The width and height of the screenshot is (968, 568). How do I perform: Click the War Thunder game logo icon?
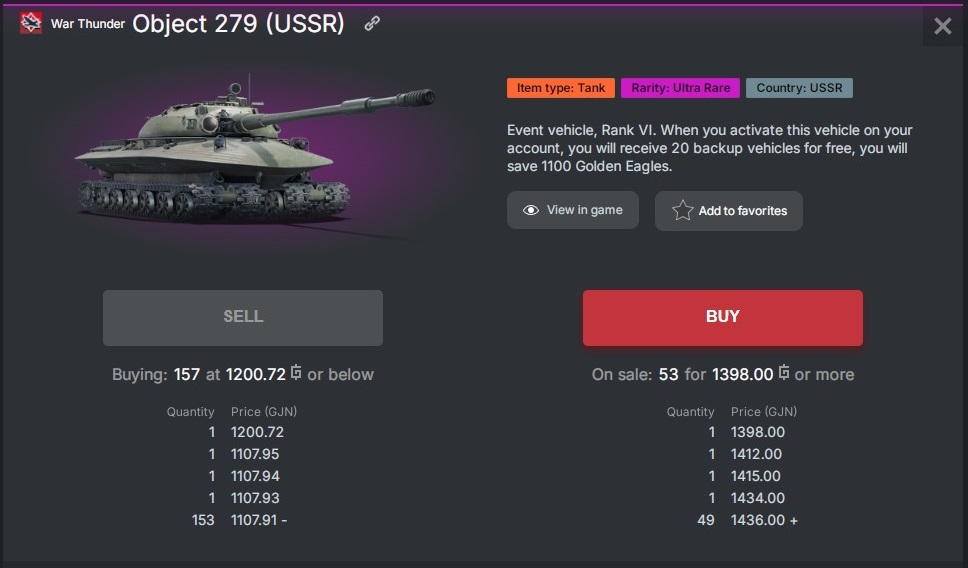tap(31, 24)
